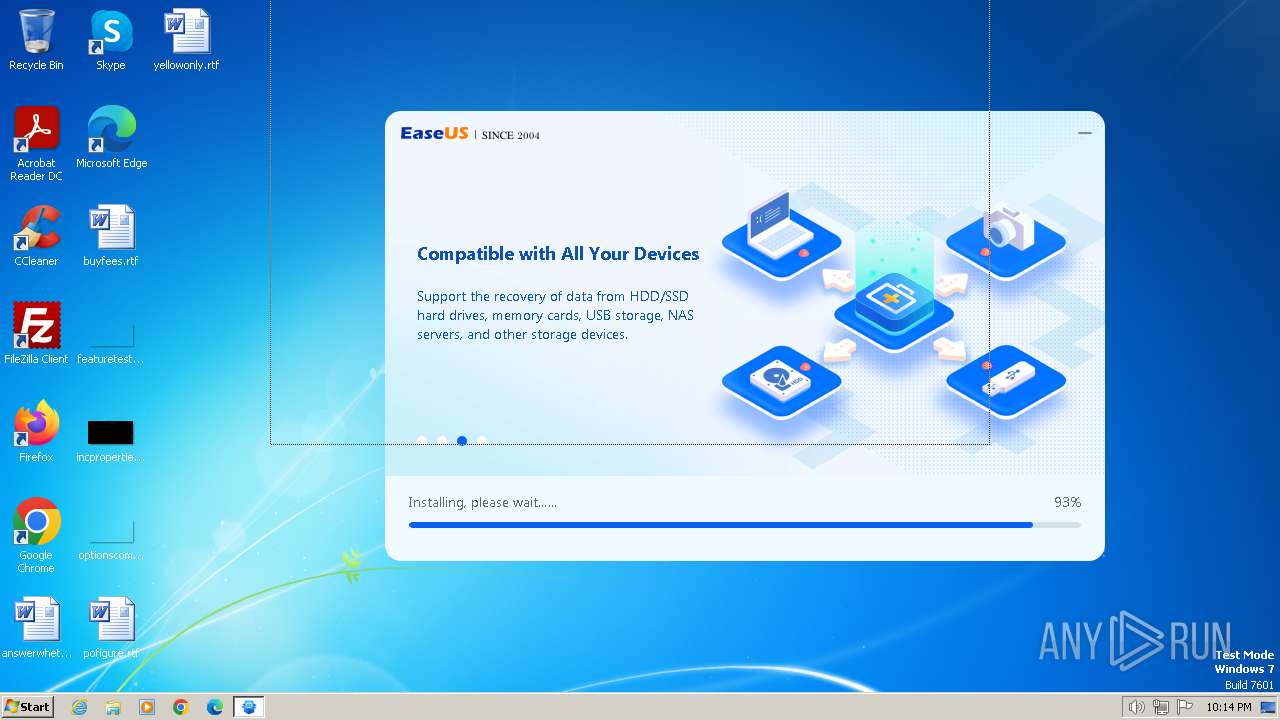This screenshot has width=1280, height=720.
Task: Open Acrobat Reader DC shortcut
Action: pos(36,144)
